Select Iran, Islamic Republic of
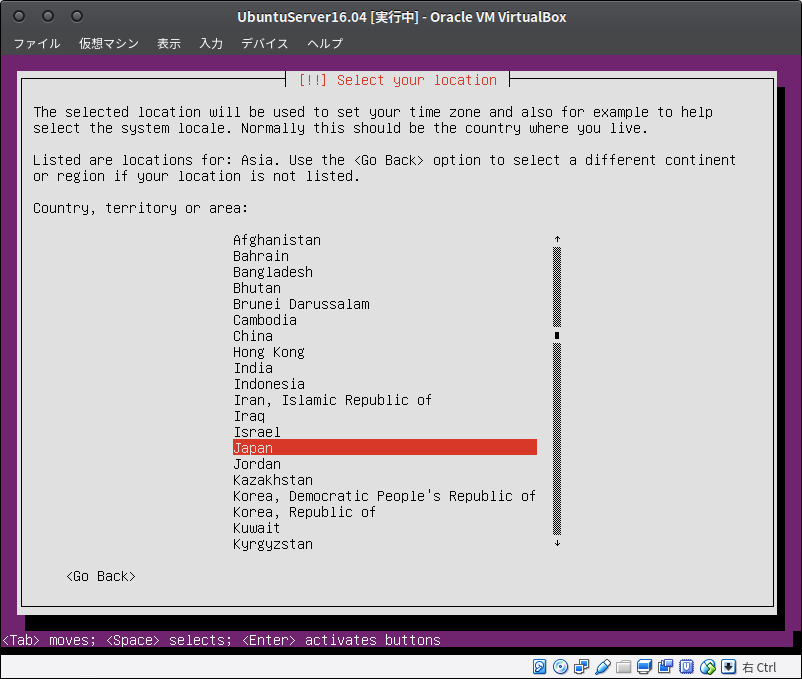Viewport: 802px width, 679px height. tap(385, 400)
